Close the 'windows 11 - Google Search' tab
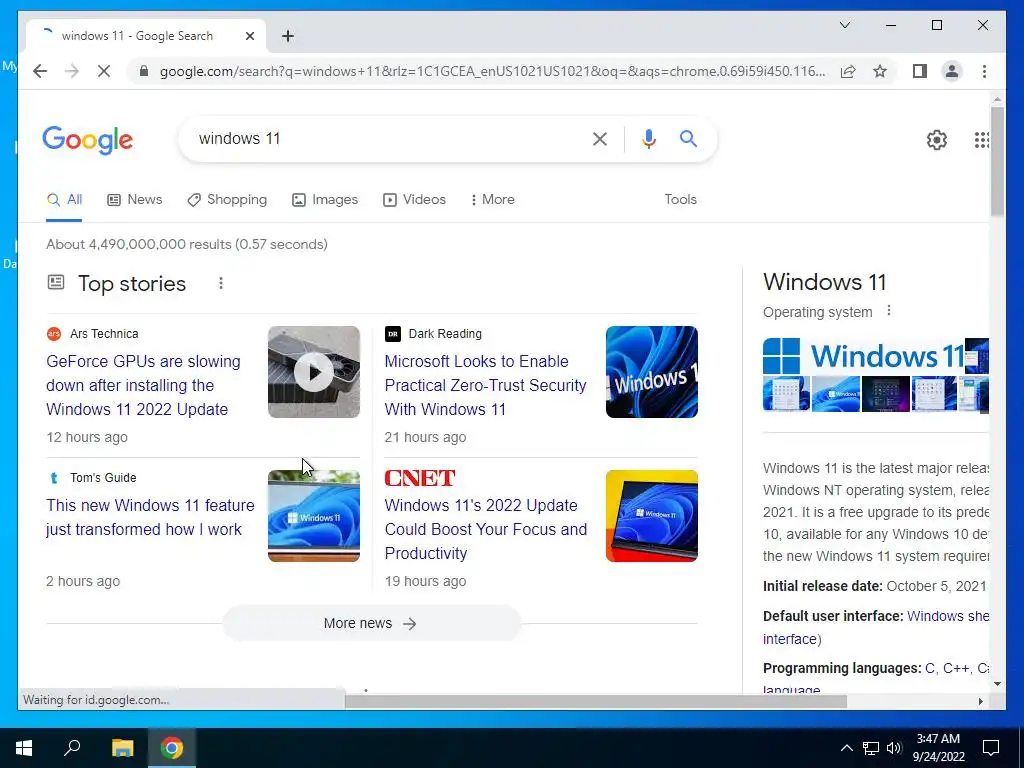 point(249,36)
